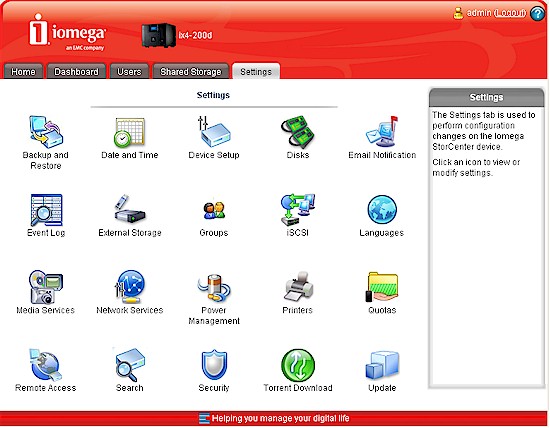Open Network Services icon
Screen dimensions: 550x428
(x=129, y=287)
